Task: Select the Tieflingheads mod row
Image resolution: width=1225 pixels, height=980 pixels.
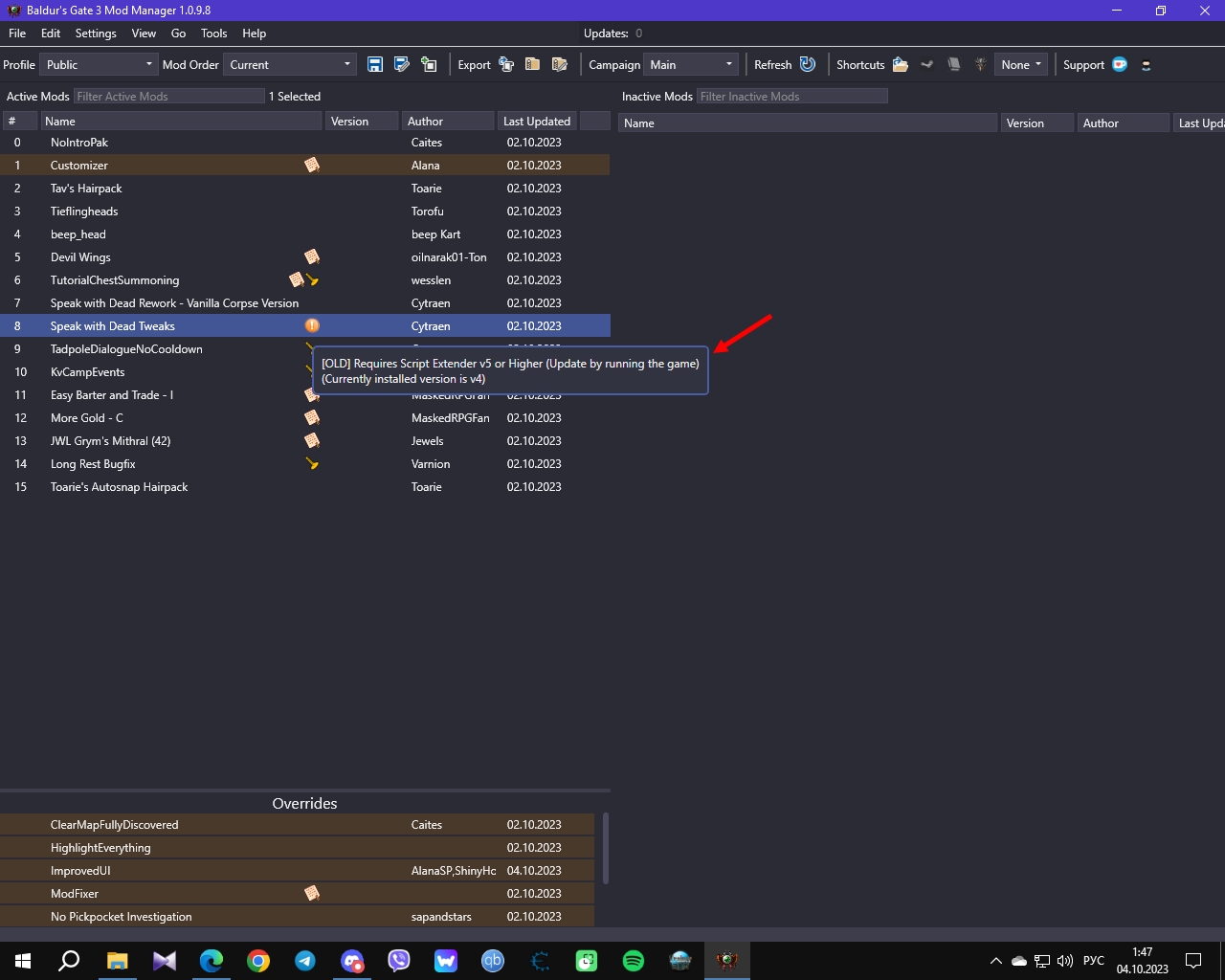Action: click(305, 211)
